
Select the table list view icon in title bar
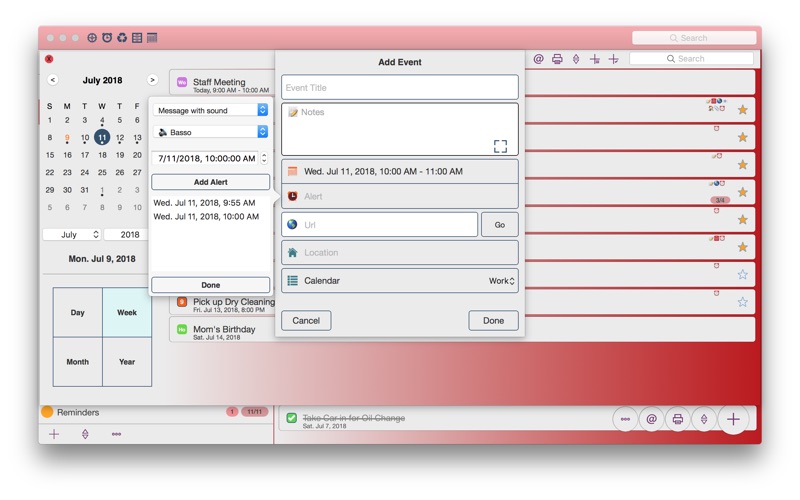coord(137,38)
